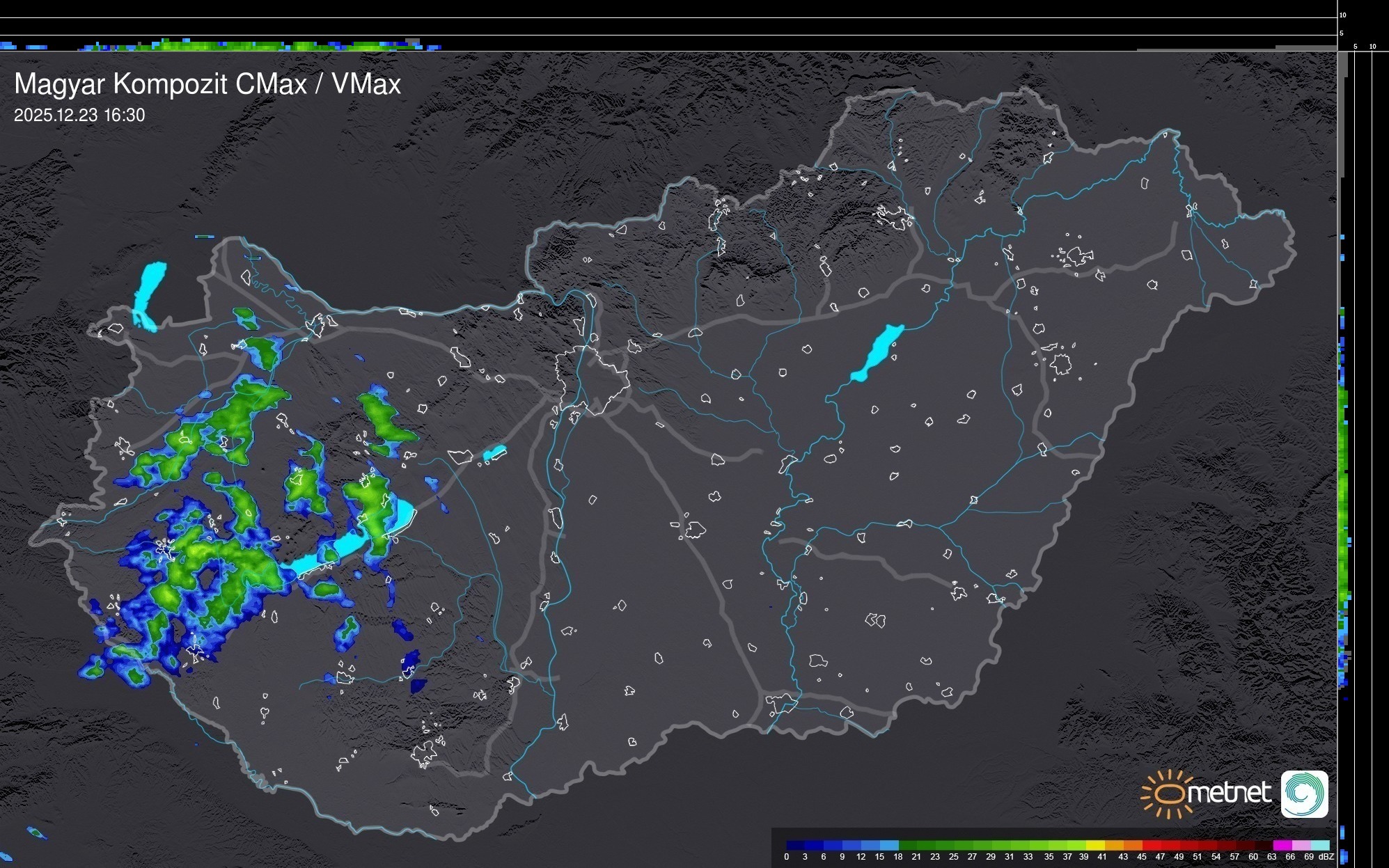Click the pink 66 dBZ legend swatch
Screen dimensions: 1389x868
(1301, 845)
